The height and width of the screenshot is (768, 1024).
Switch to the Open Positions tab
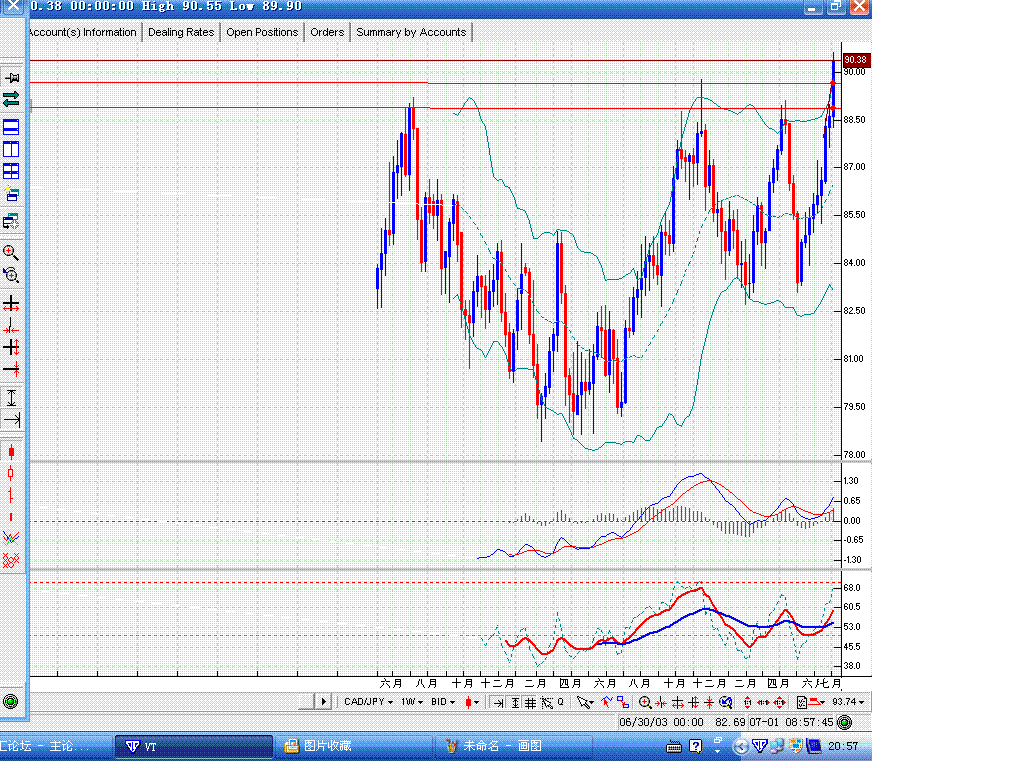pyautogui.click(x=262, y=32)
